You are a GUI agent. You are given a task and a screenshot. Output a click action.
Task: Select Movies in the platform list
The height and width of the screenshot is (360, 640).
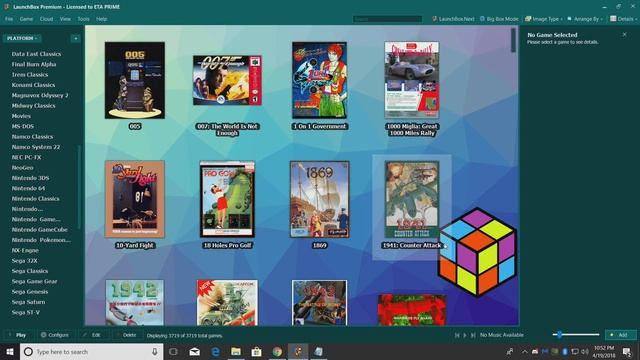(x=21, y=116)
